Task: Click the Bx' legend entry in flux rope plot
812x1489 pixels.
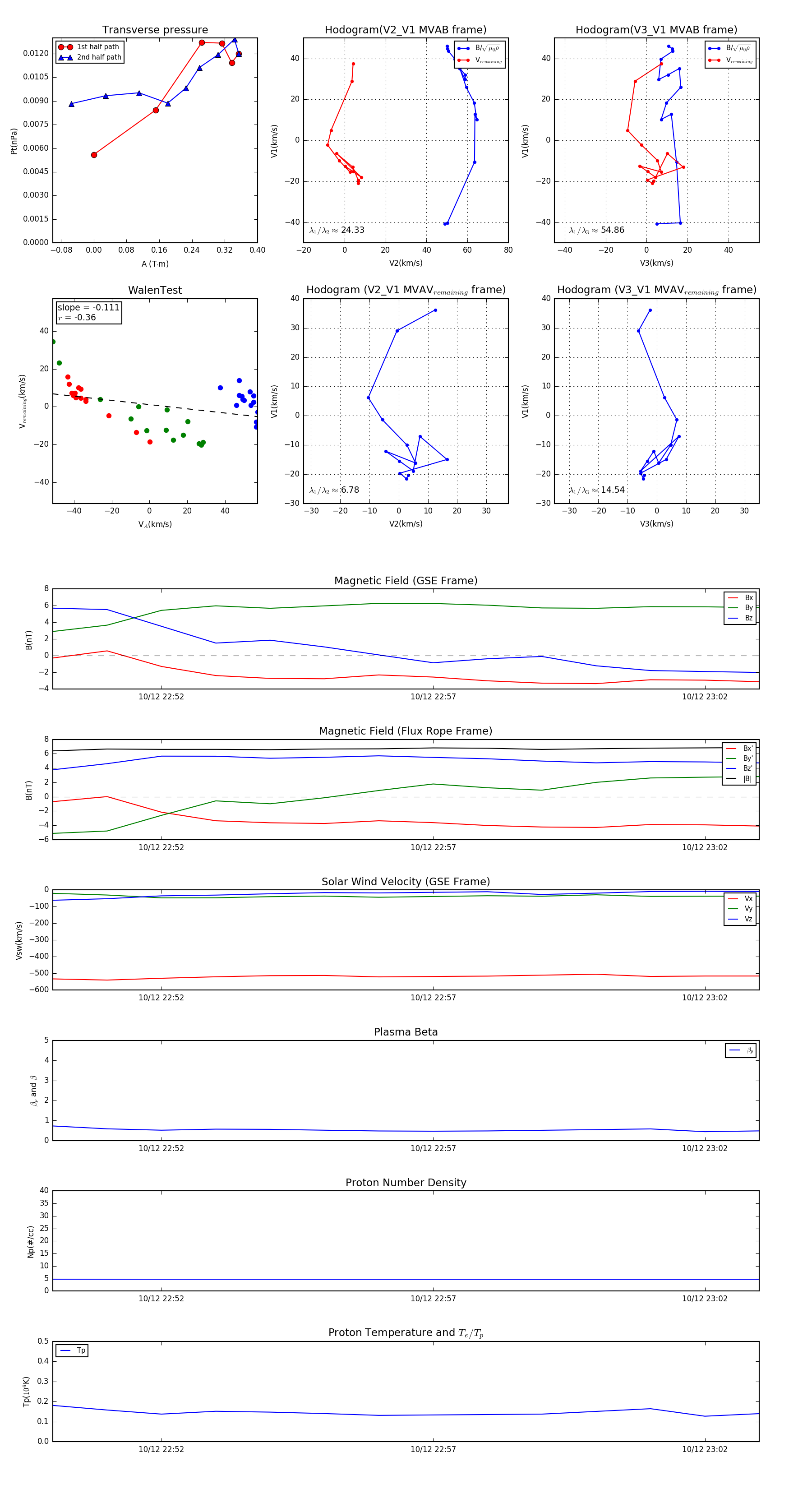Action: (x=740, y=748)
